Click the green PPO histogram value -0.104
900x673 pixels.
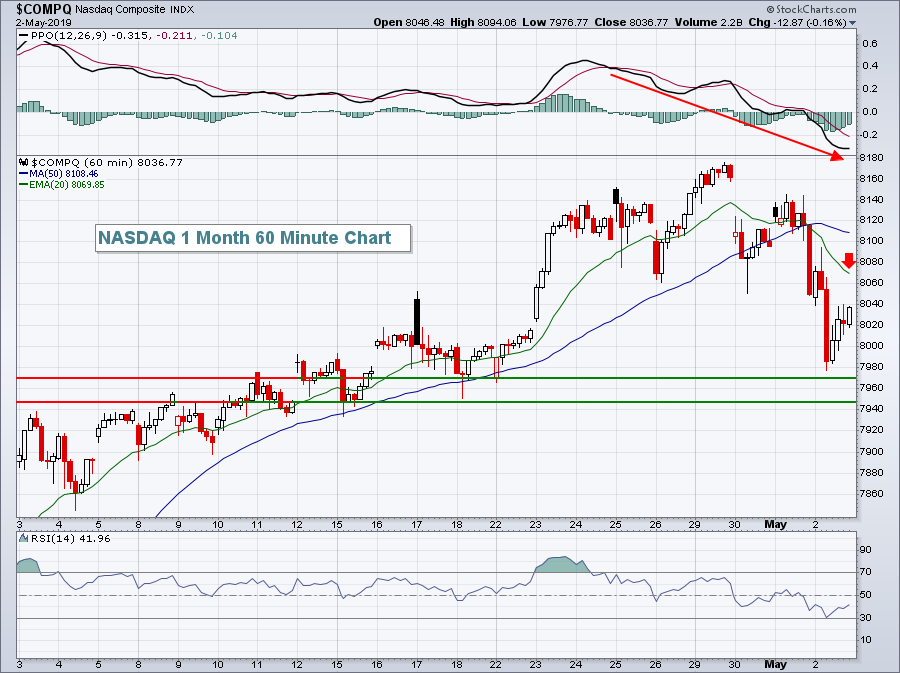[x=218, y=36]
